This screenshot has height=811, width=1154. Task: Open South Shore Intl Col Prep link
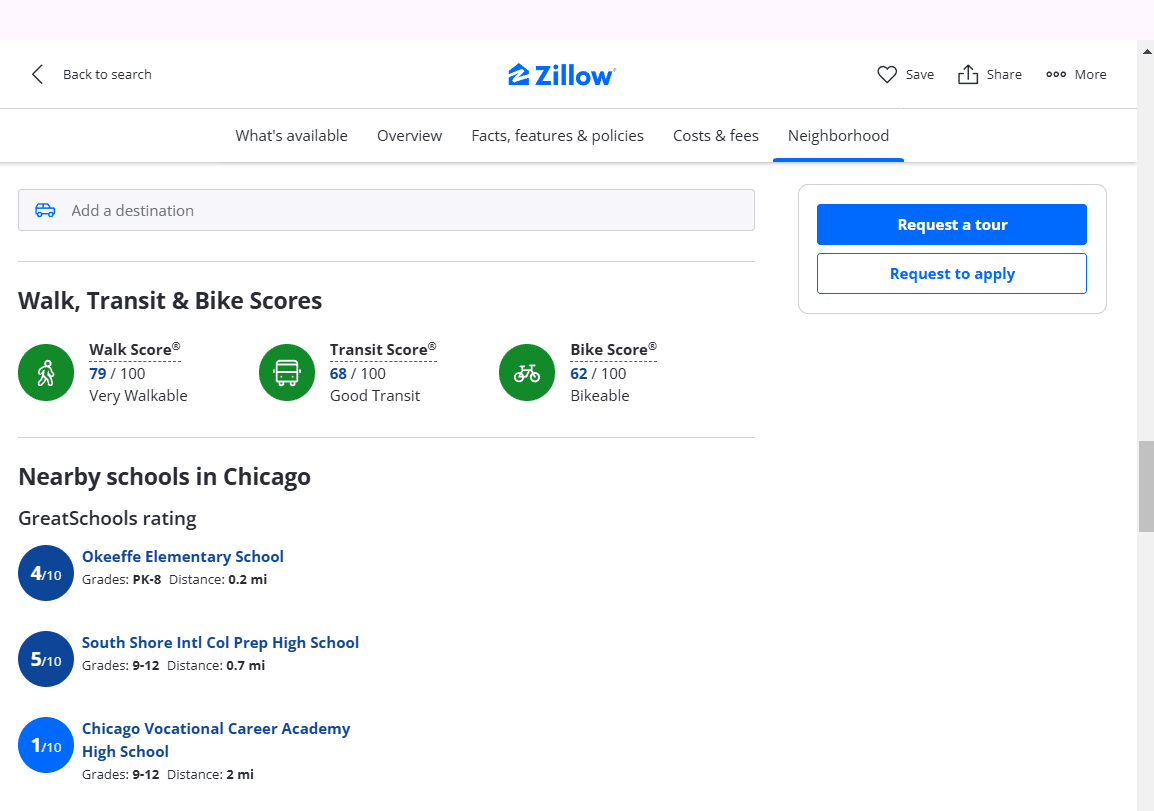[220, 642]
